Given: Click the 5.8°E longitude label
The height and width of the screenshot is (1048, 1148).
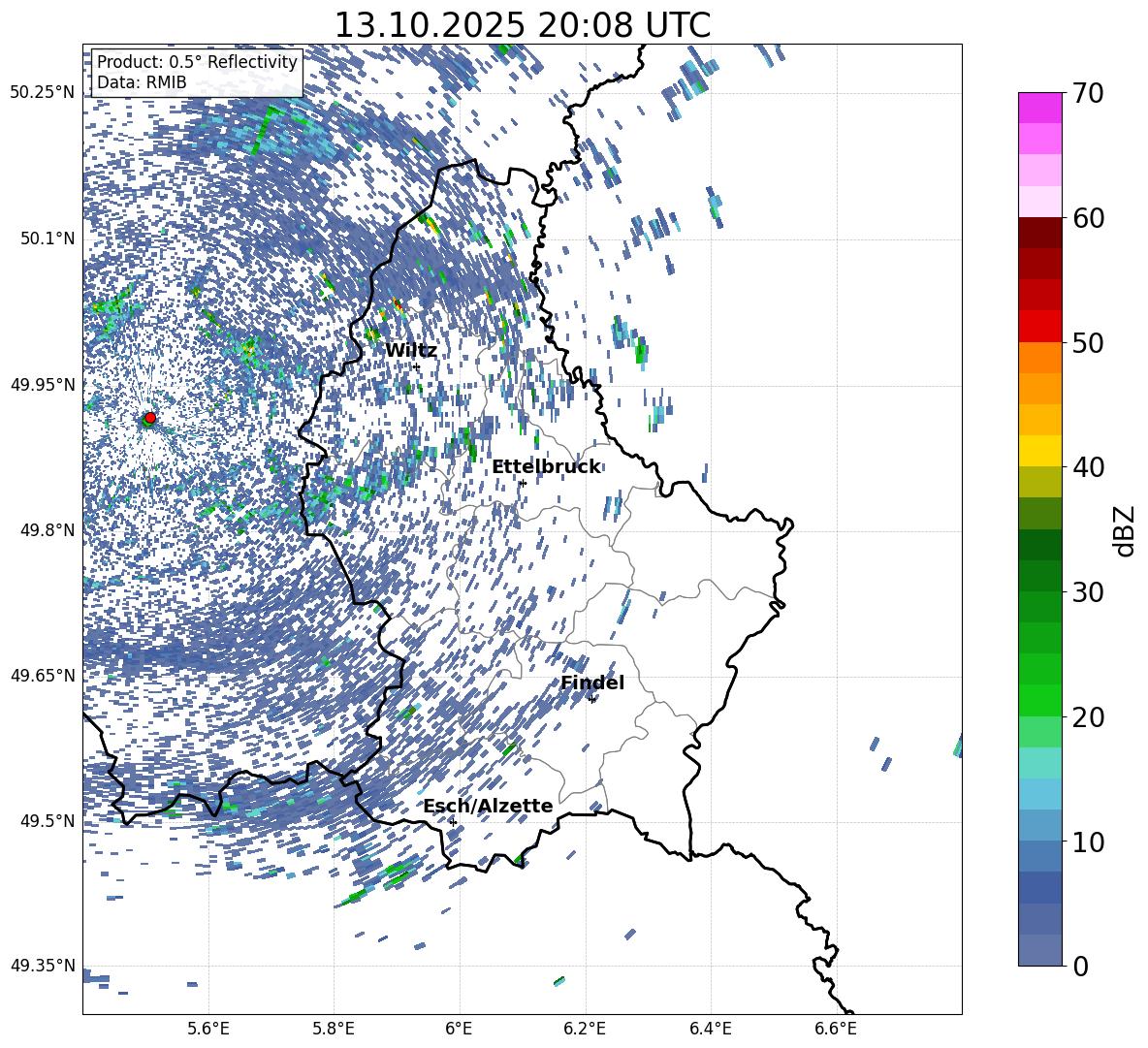Looking at the screenshot, I should pyautogui.click(x=334, y=1029).
